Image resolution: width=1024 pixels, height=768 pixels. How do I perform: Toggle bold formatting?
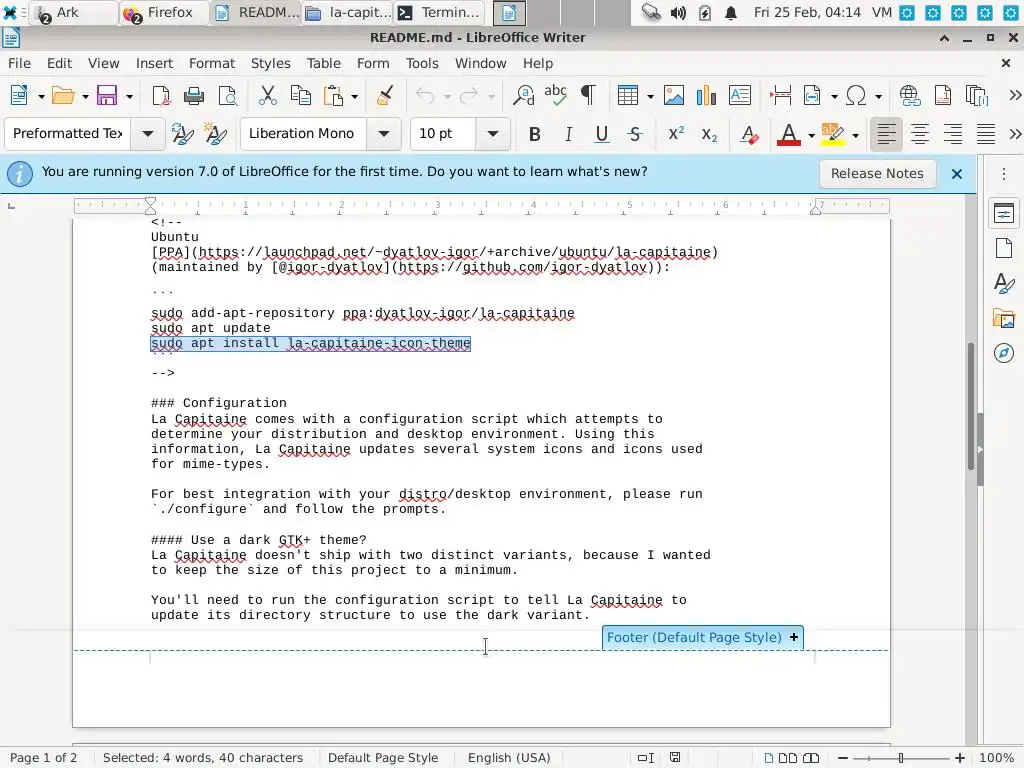tap(535, 135)
